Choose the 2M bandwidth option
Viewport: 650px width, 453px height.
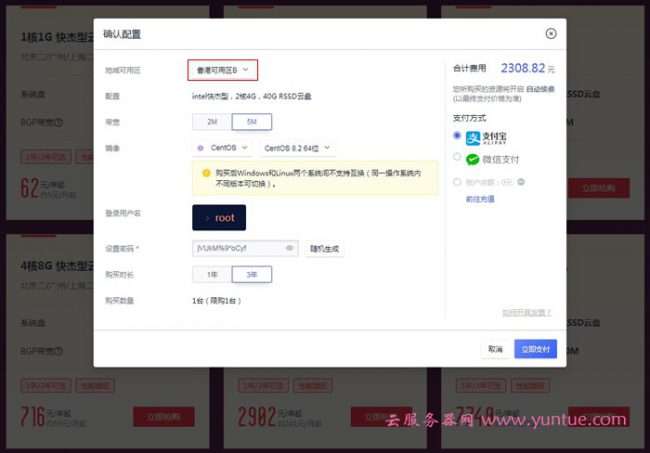(x=211, y=122)
